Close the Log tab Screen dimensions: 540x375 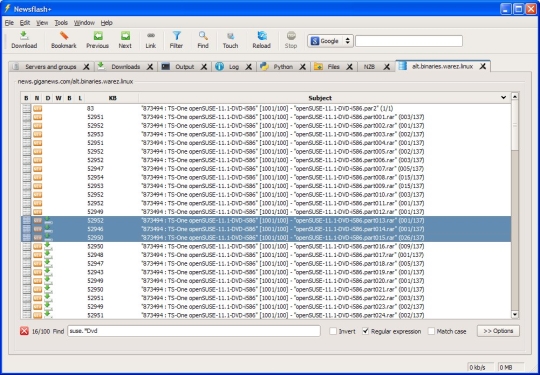pyautogui.click(x=248, y=67)
